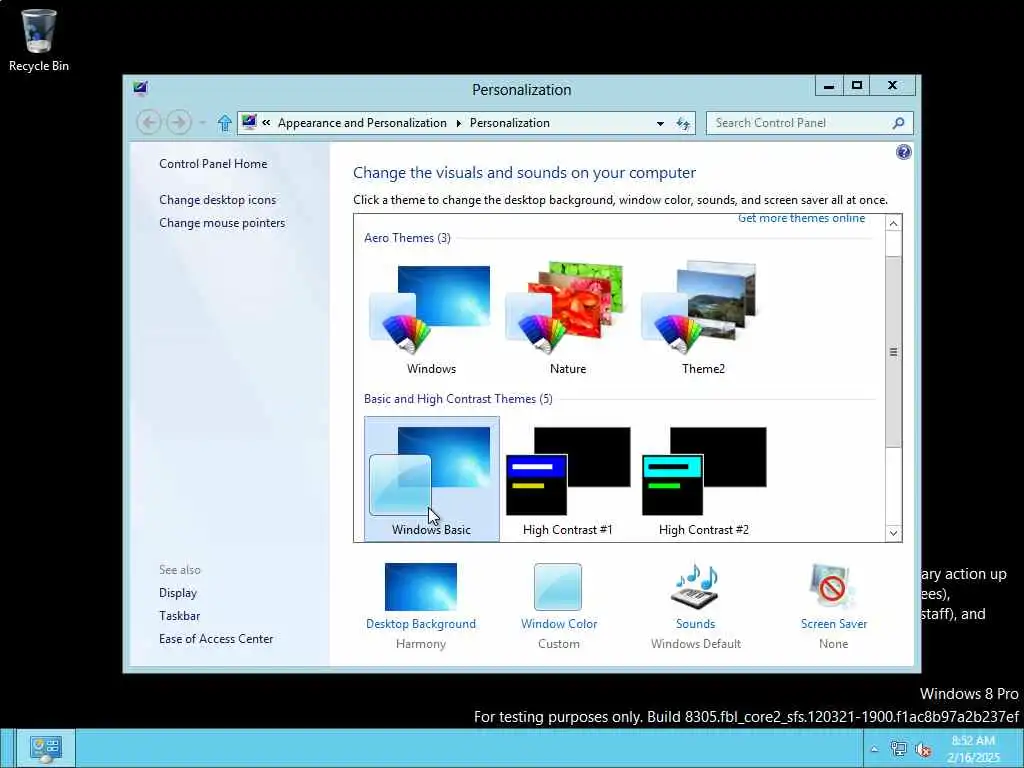
Task: Open the Recycle Bin desktop icon
Action: click(39, 40)
